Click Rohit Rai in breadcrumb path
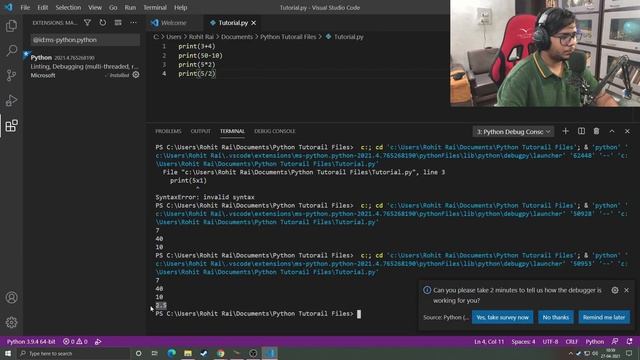 (201, 37)
